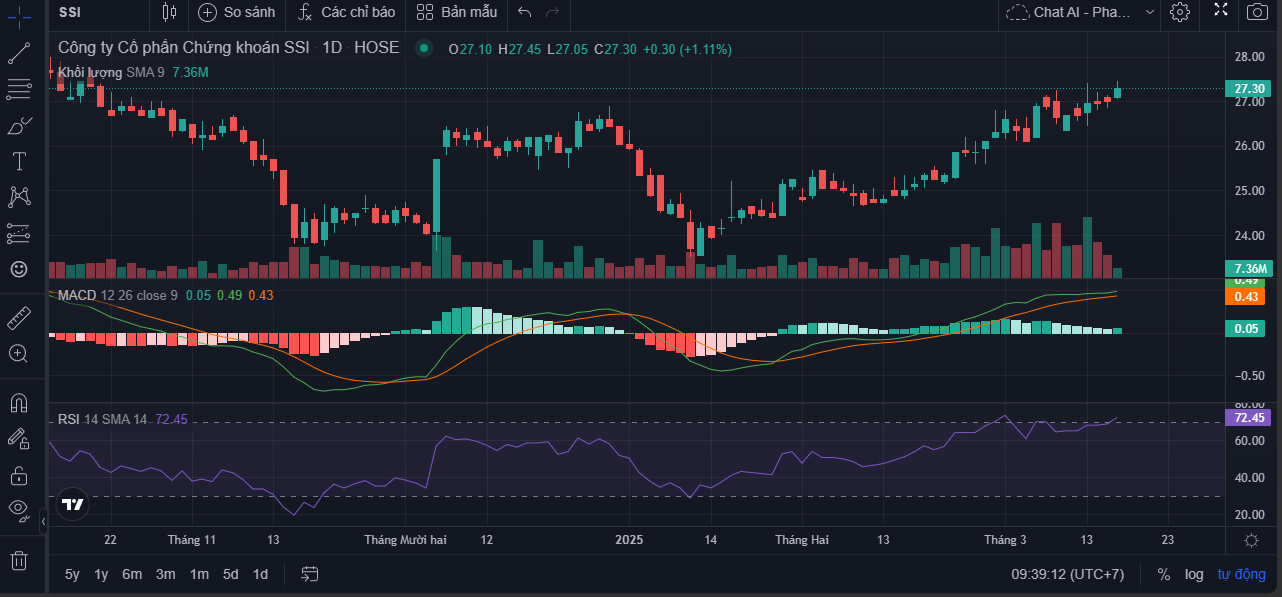Enter fullscreen mode
The image size is (1282, 597).
1221,10
